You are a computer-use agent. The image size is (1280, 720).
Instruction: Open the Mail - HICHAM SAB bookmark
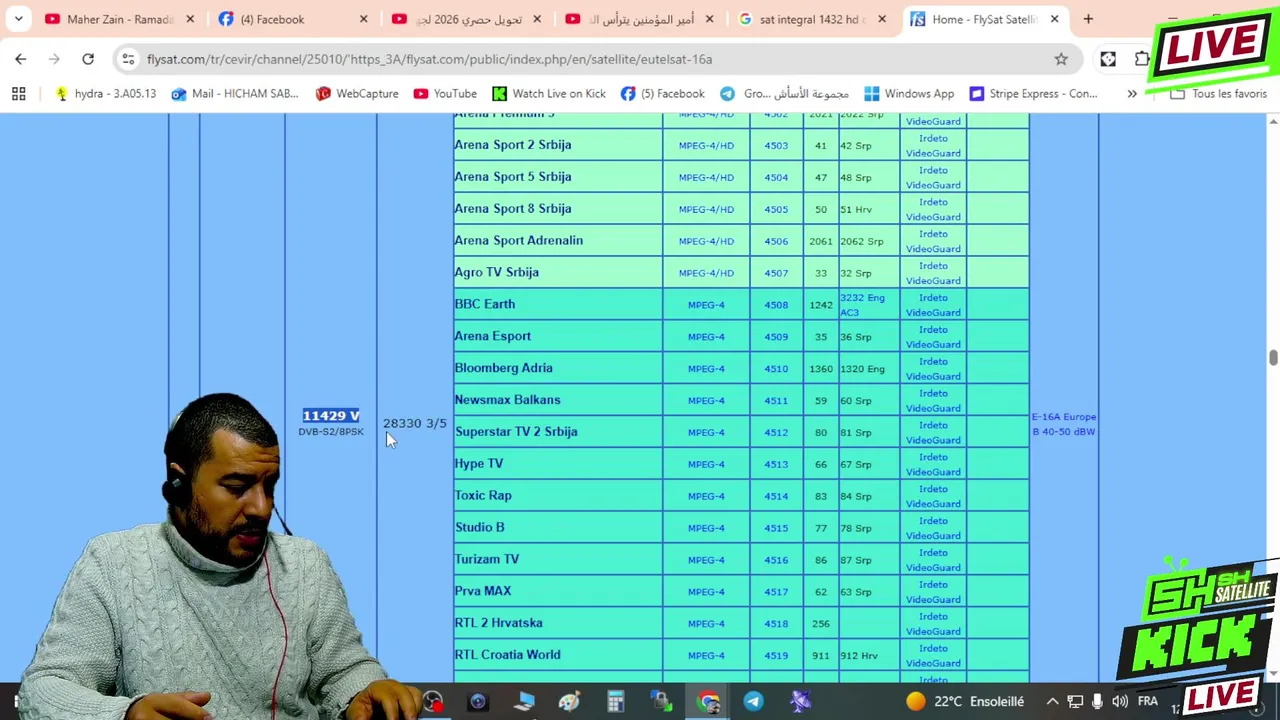[234, 93]
